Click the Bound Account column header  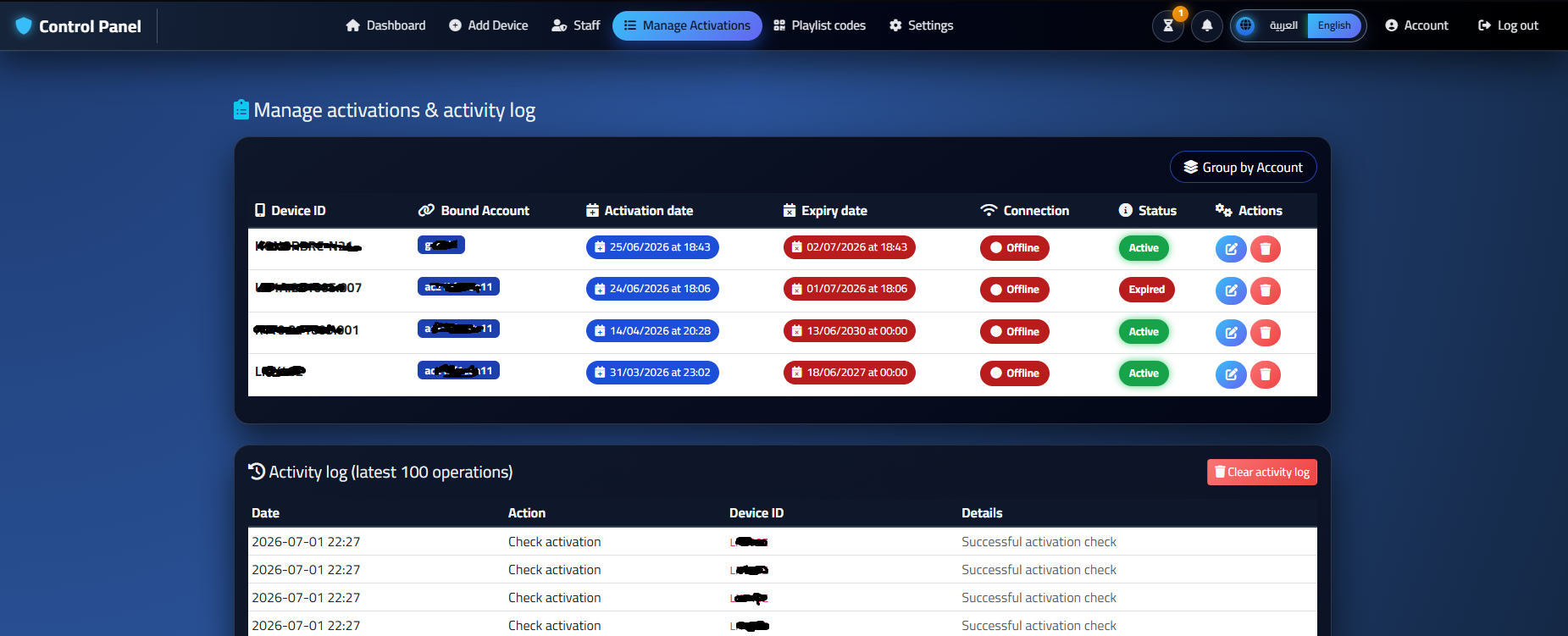point(474,211)
